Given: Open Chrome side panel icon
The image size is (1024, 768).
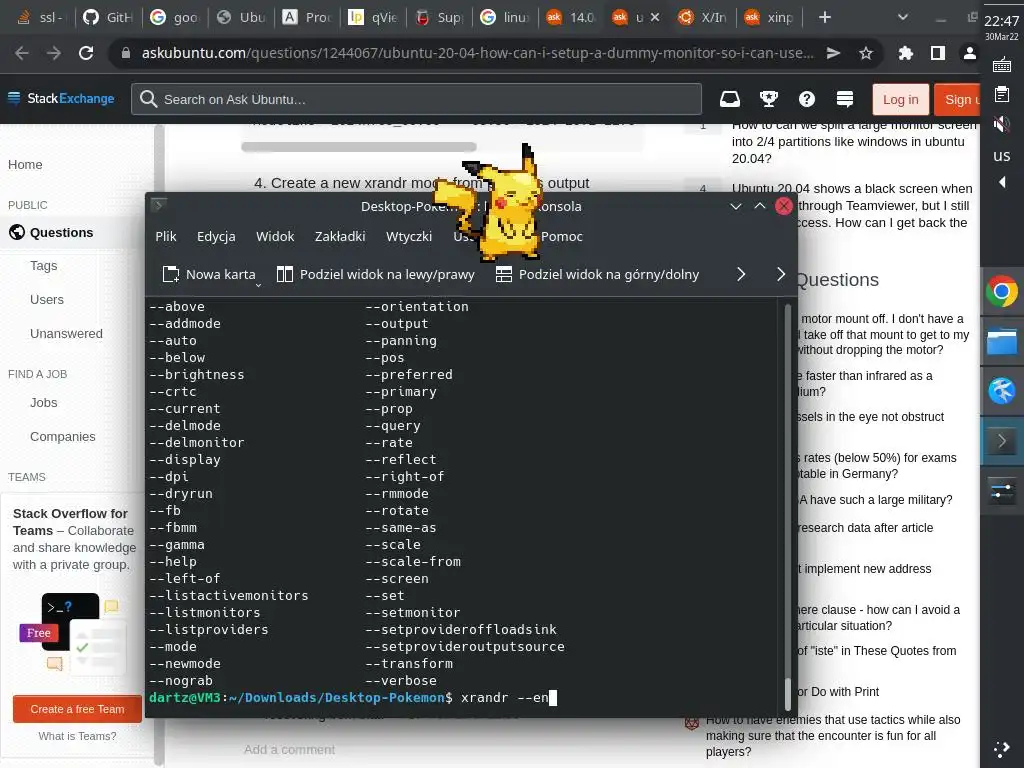Looking at the screenshot, I should point(938,53).
